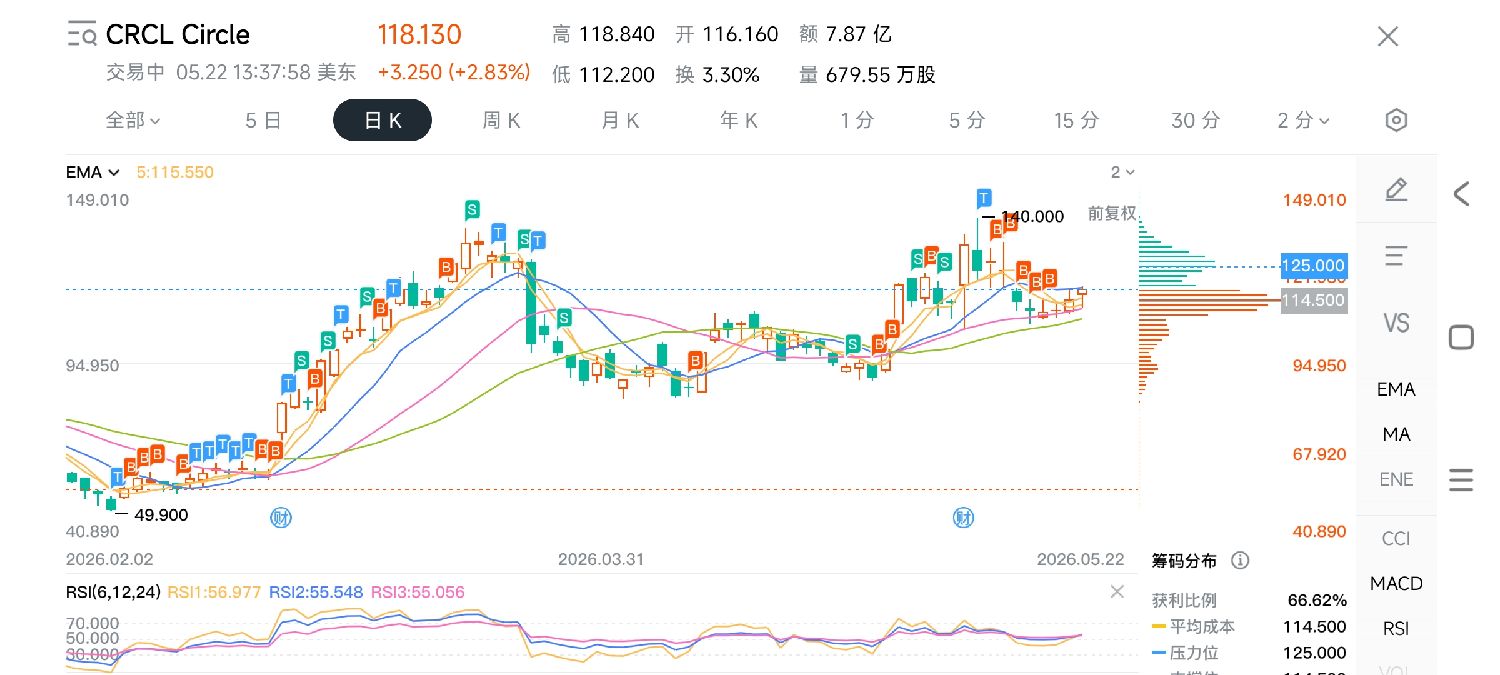The height and width of the screenshot is (675, 1500).
Task: Tap the +3.250 (+2.83%) change value
Action: (454, 72)
